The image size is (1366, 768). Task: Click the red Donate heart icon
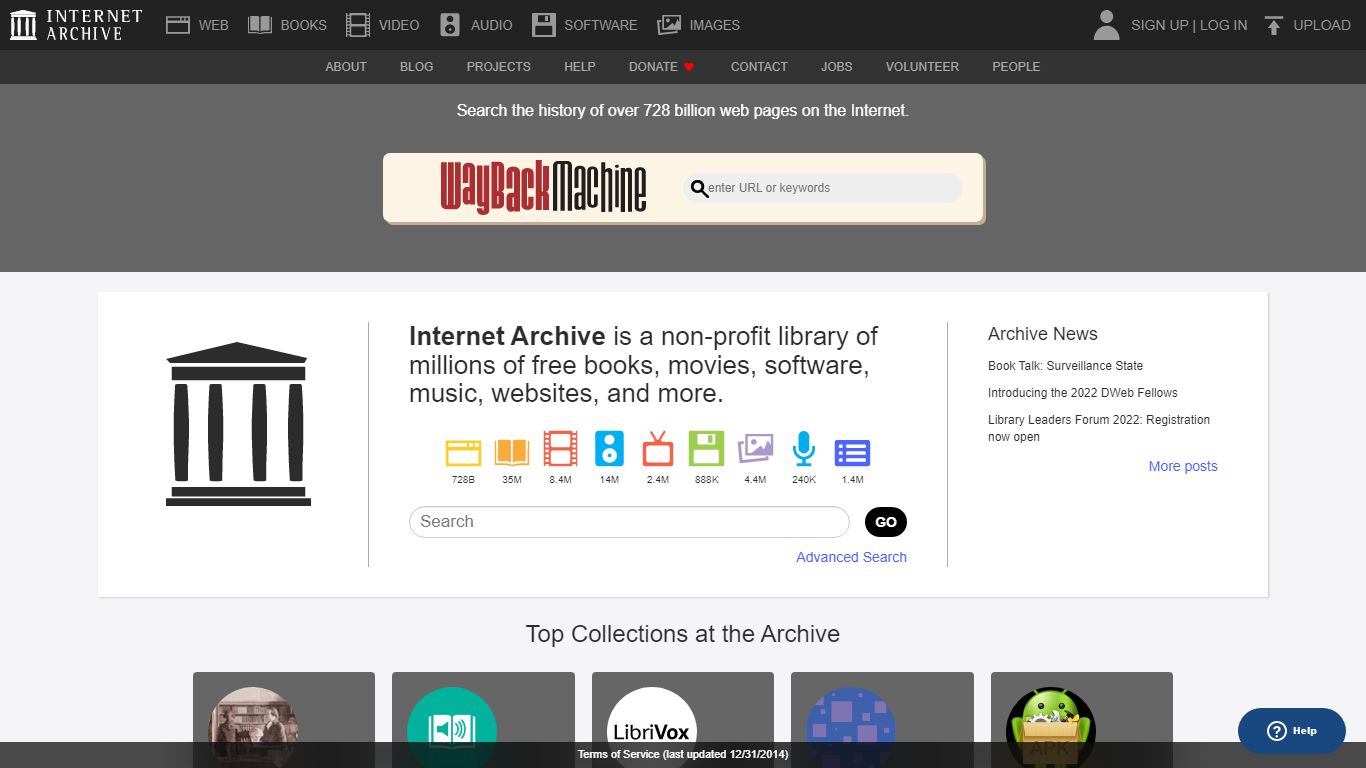pyautogui.click(x=689, y=67)
